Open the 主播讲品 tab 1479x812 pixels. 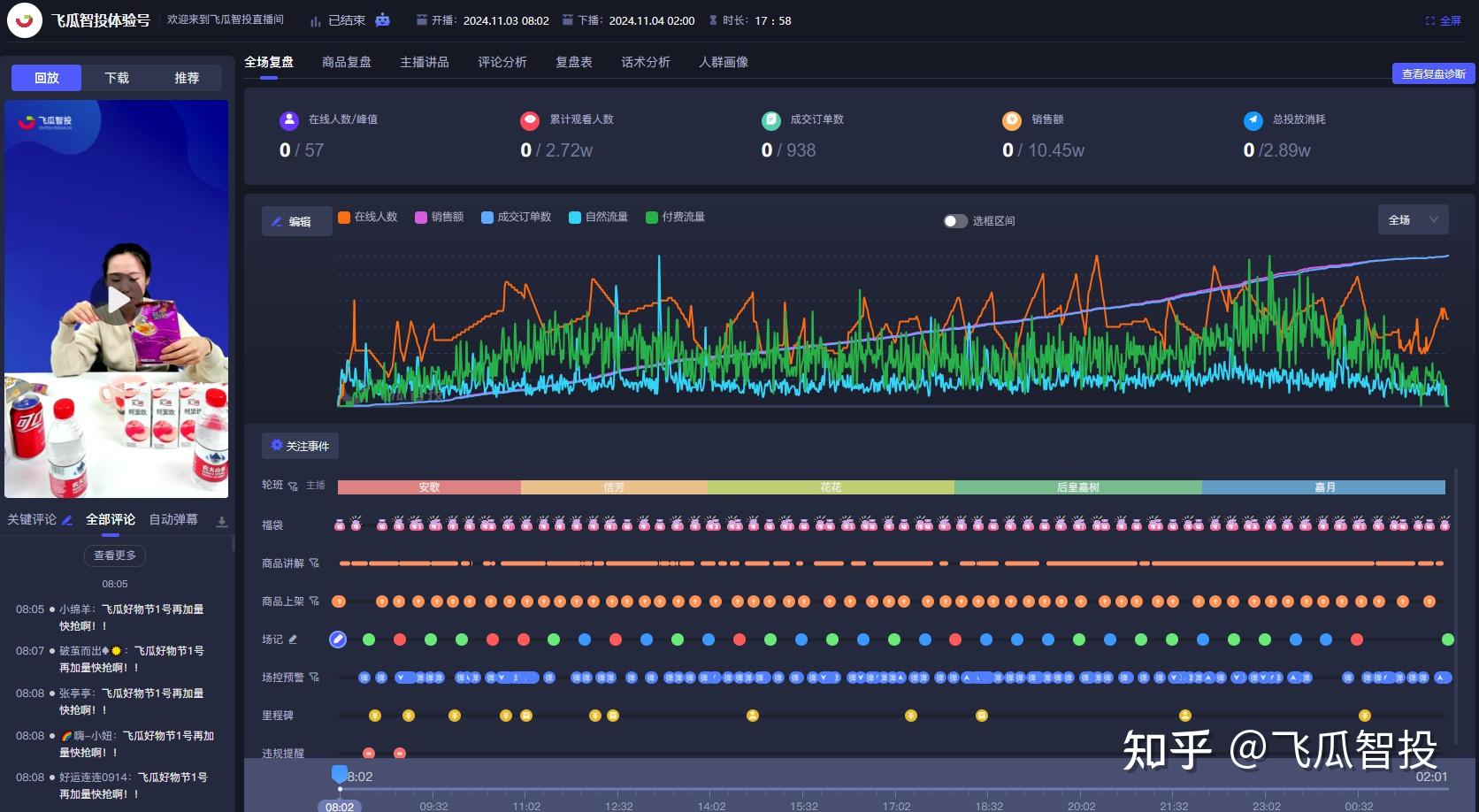click(425, 62)
